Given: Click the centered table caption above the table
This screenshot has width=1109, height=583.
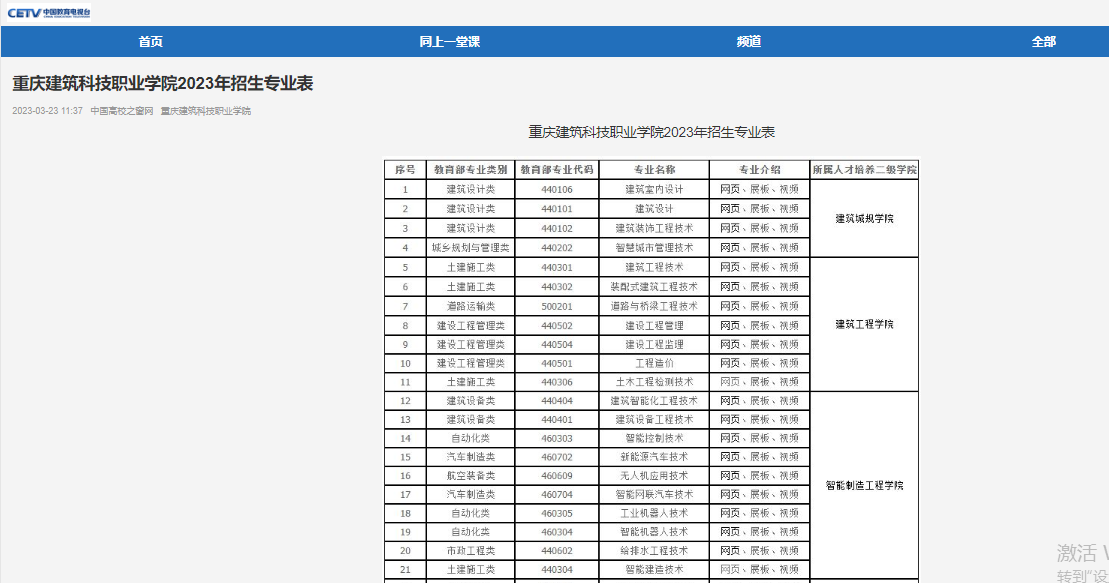Looking at the screenshot, I should [x=652, y=132].
